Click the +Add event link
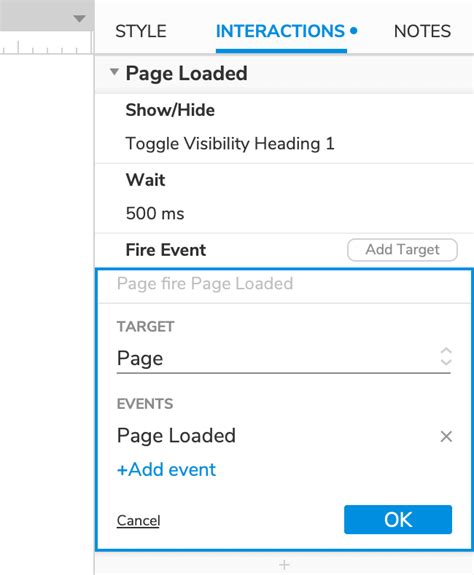474x575 pixels. (166, 470)
